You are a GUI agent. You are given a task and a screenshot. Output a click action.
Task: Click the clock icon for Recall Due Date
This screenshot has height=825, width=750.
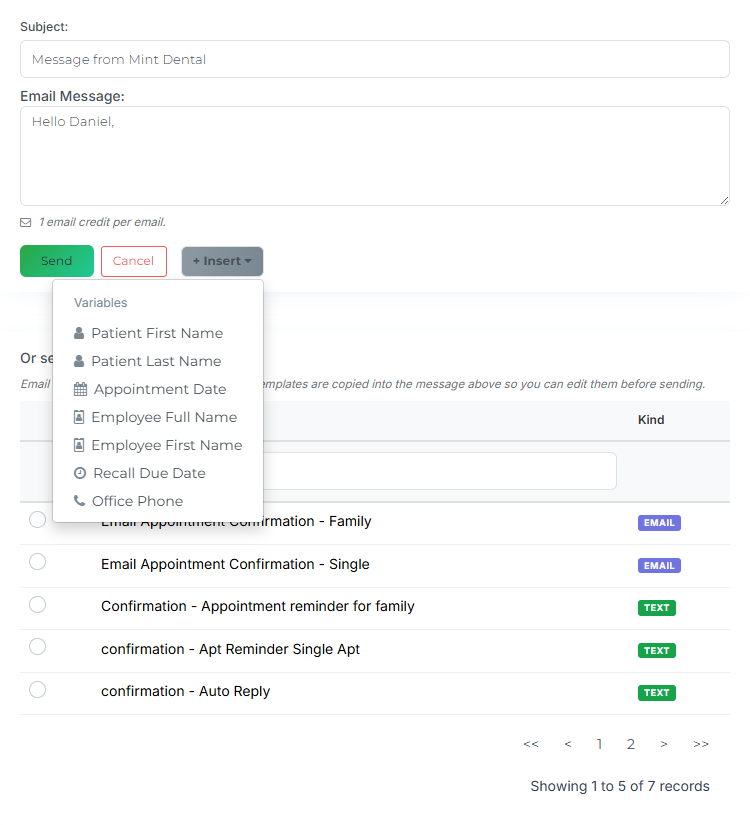pos(79,473)
